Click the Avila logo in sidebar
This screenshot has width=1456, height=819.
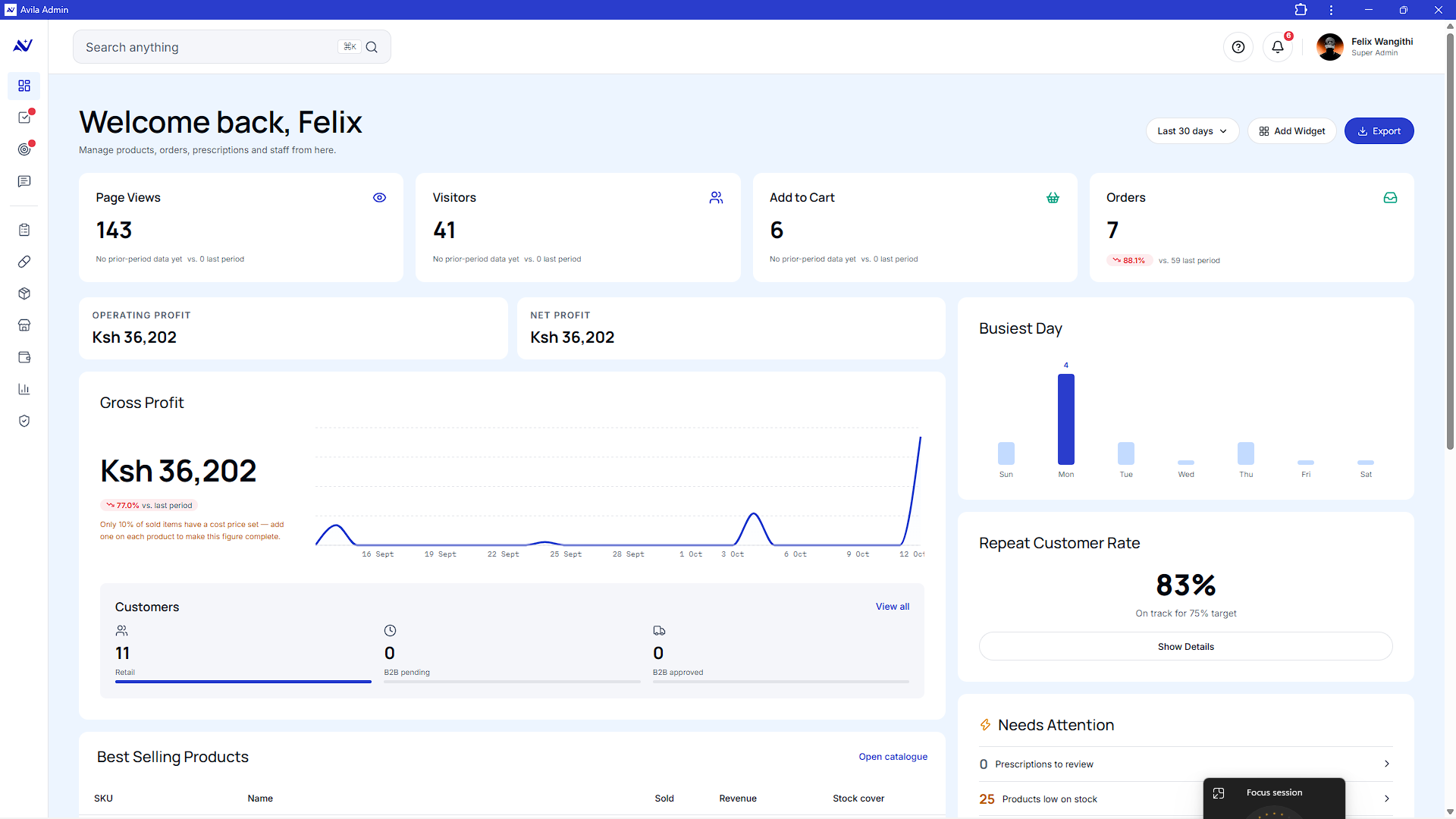tap(24, 45)
